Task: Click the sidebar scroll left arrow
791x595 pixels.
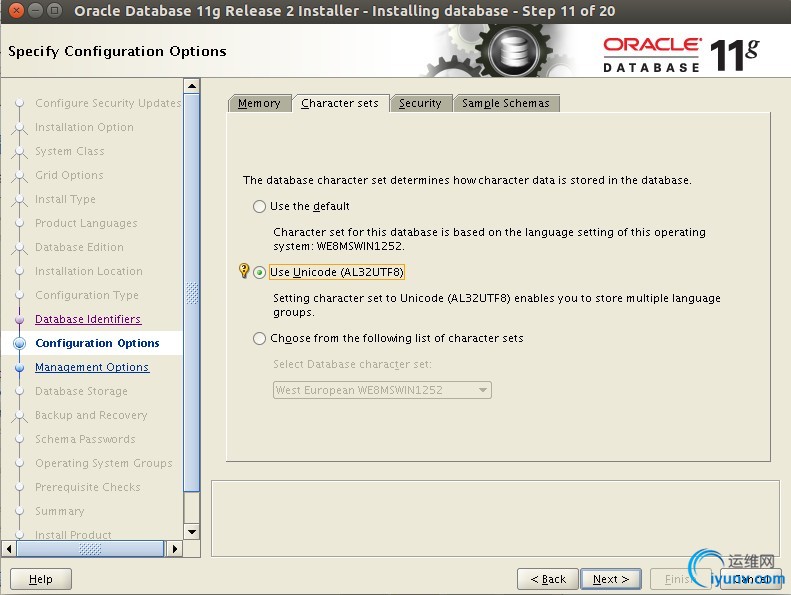Action: pyautogui.click(x=9, y=548)
